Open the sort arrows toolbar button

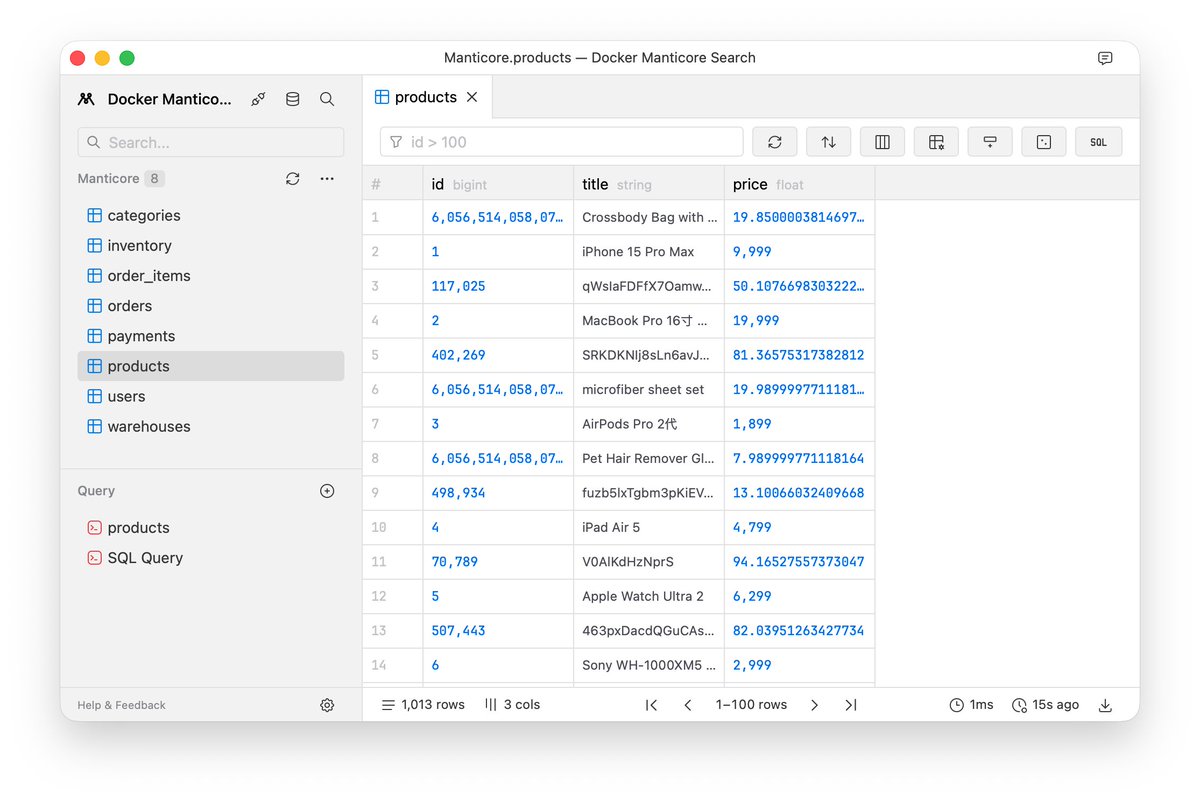tap(829, 142)
